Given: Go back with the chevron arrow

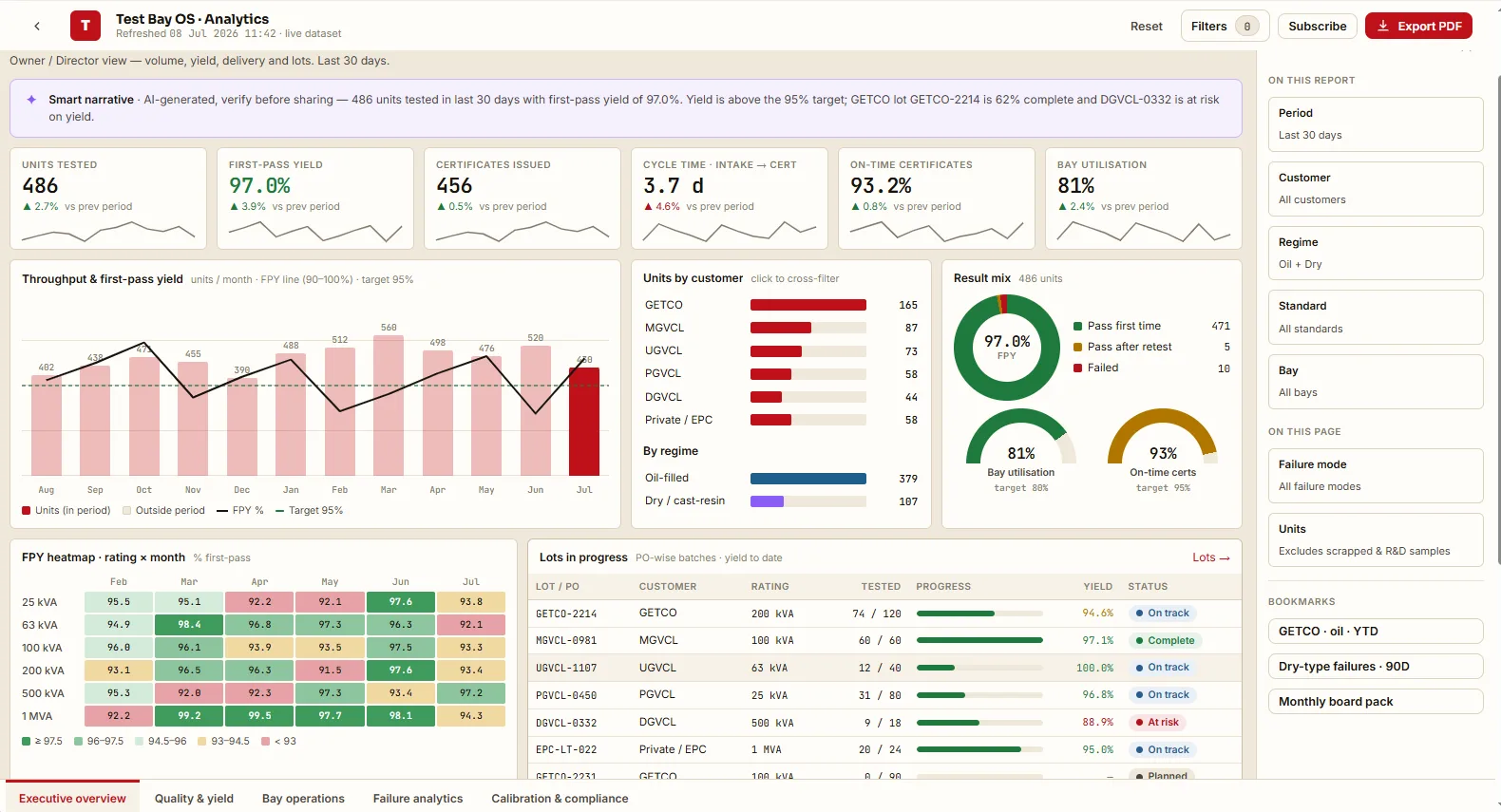Looking at the screenshot, I should [x=37, y=27].
